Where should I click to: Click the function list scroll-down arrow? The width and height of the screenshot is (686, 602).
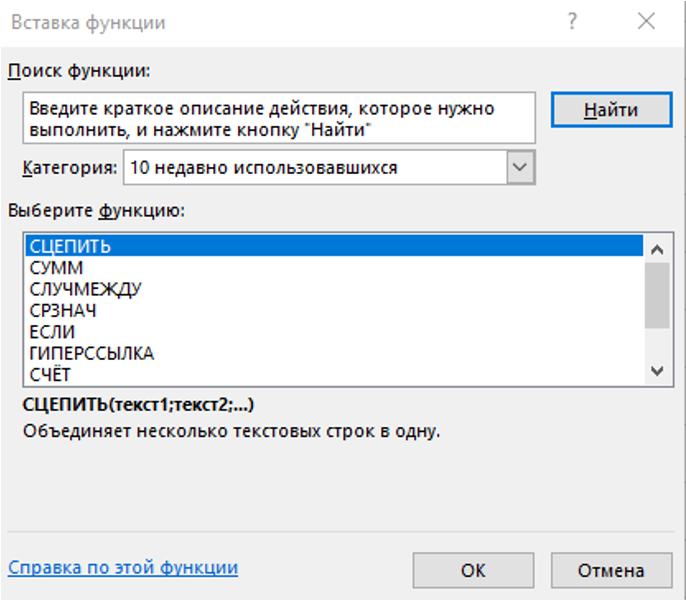pyautogui.click(x=656, y=370)
